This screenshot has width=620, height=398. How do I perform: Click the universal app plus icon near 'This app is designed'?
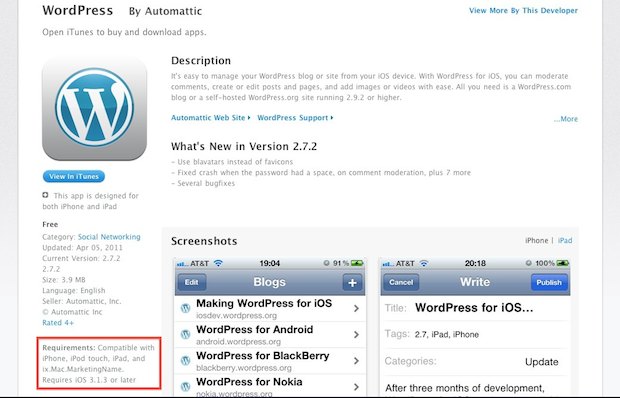click(x=45, y=195)
